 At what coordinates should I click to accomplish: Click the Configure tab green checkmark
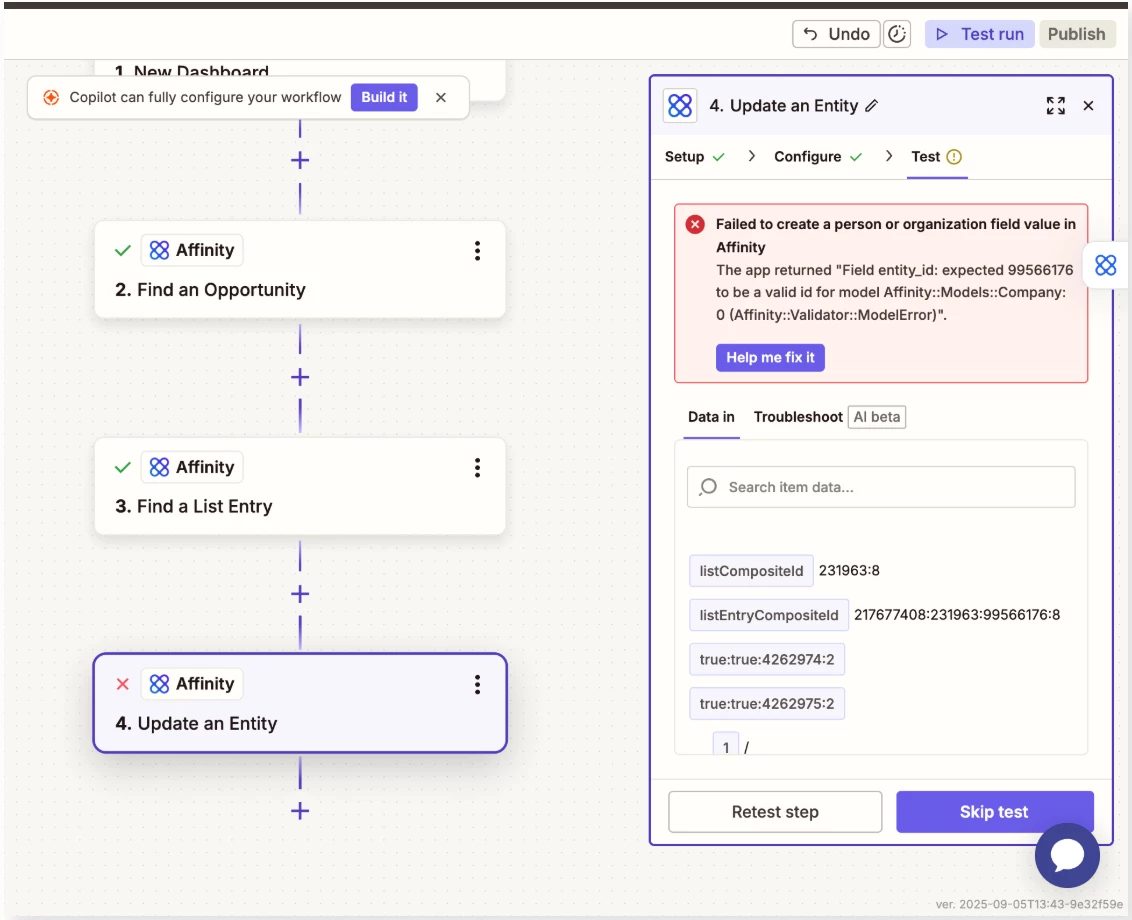pyautogui.click(x=856, y=157)
